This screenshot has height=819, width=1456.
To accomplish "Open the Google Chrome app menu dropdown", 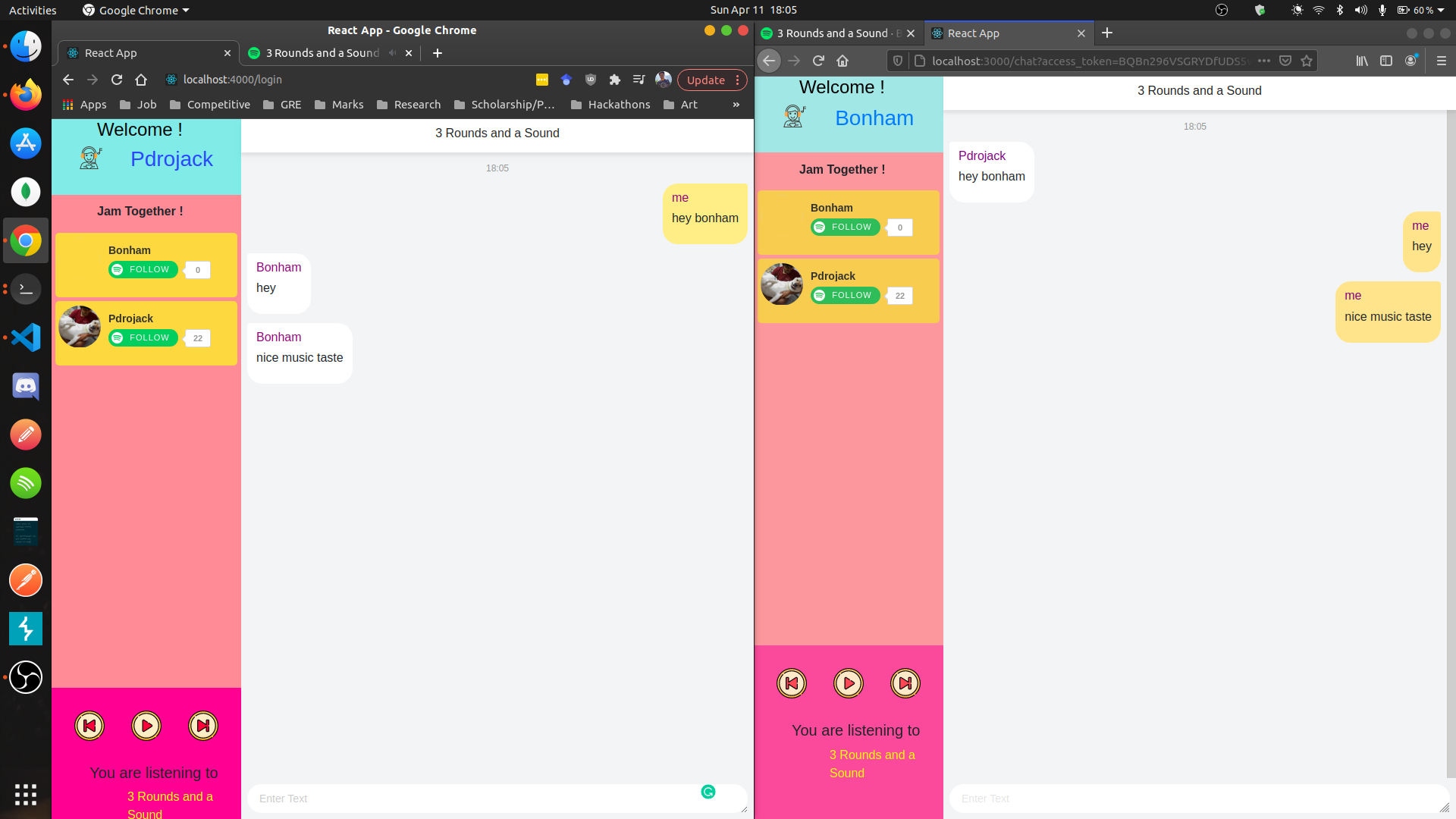I will tap(136, 10).
